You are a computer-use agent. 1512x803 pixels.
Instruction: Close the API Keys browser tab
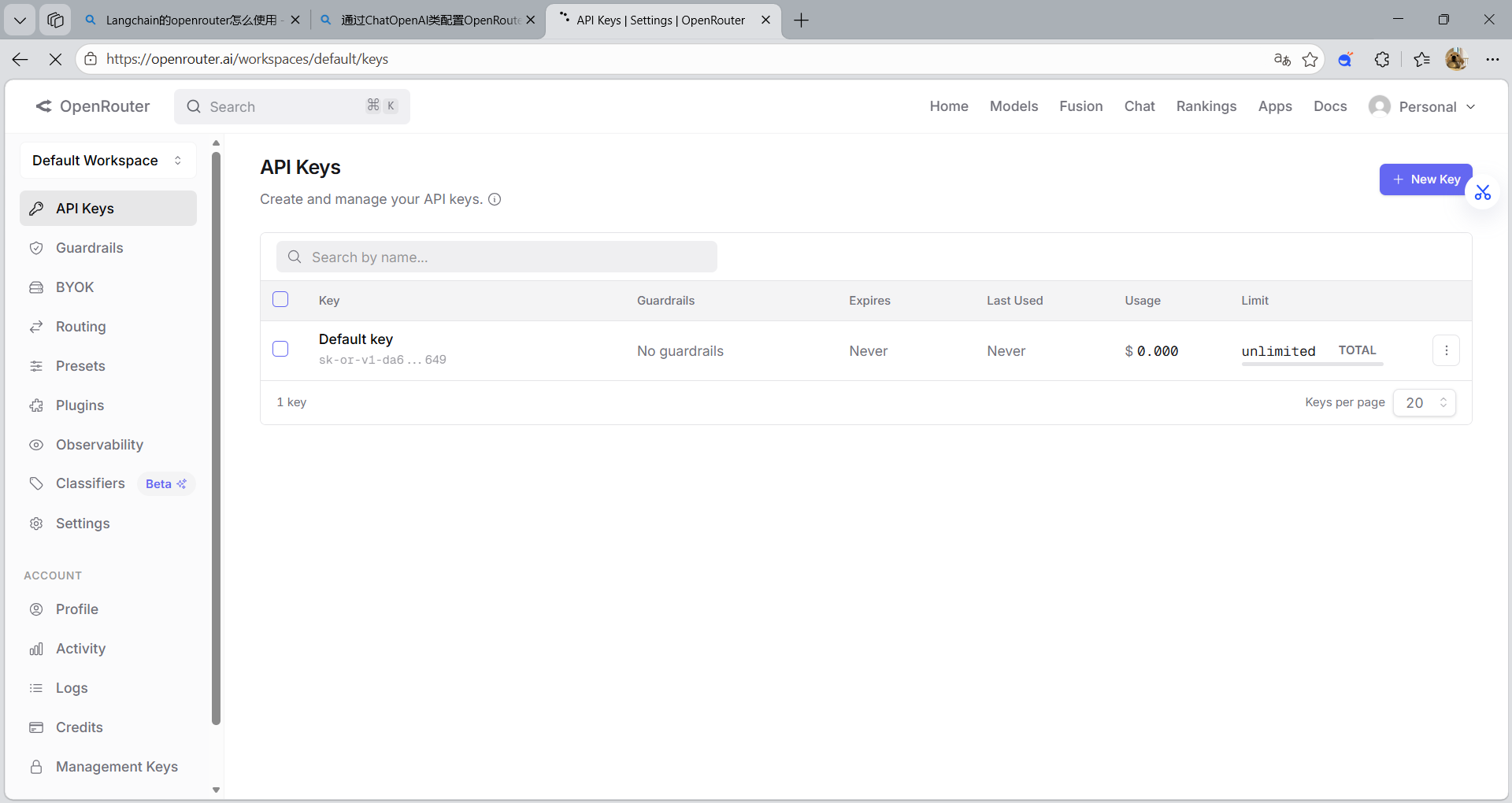(x=765, y=20)
